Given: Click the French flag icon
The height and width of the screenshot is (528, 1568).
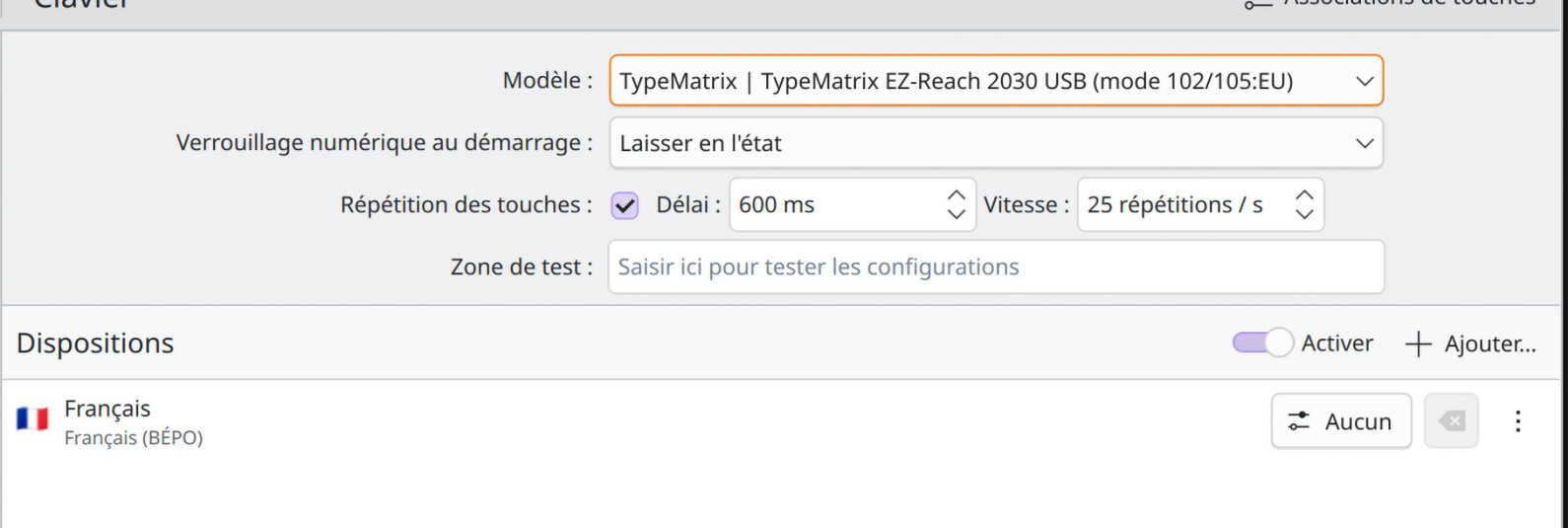Looking at the screenshot, I should point(33,419).
